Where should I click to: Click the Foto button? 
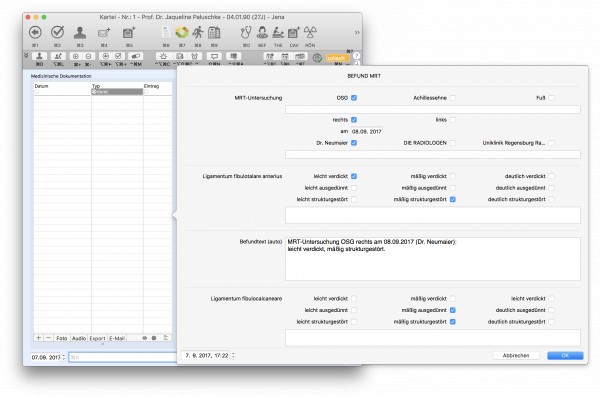pyautogui.click(x=62, y=338)
